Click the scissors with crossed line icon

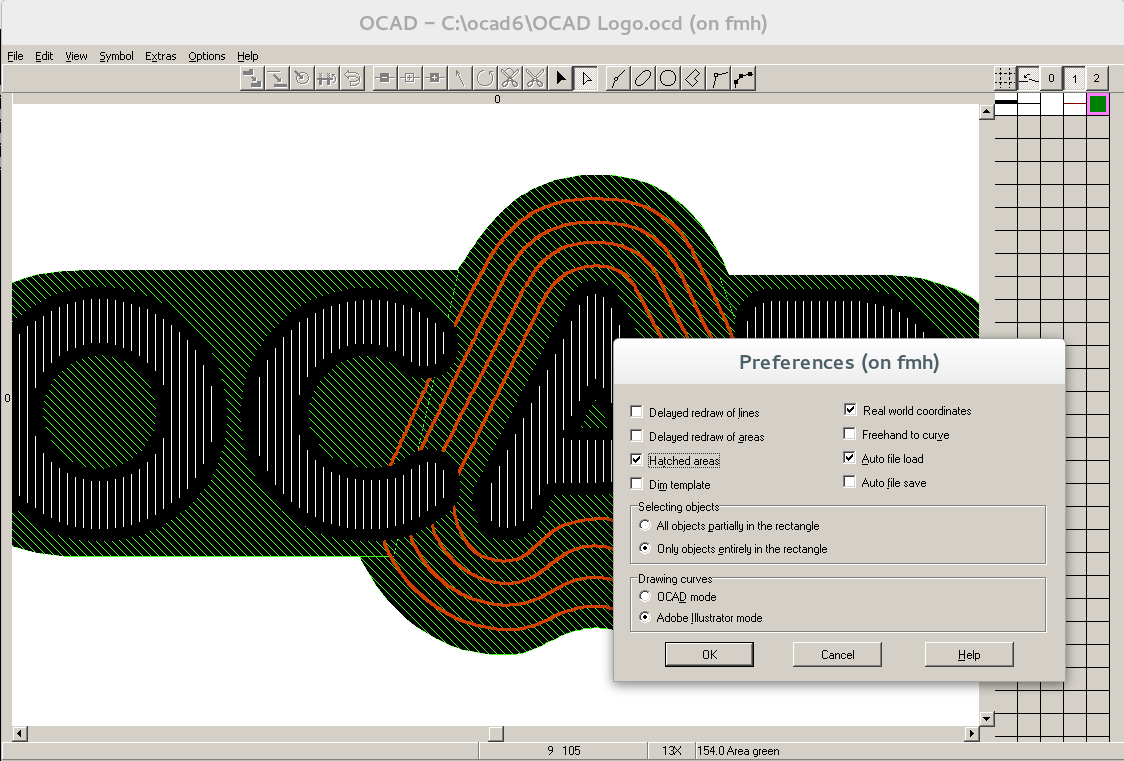click(x=510, y=78)
